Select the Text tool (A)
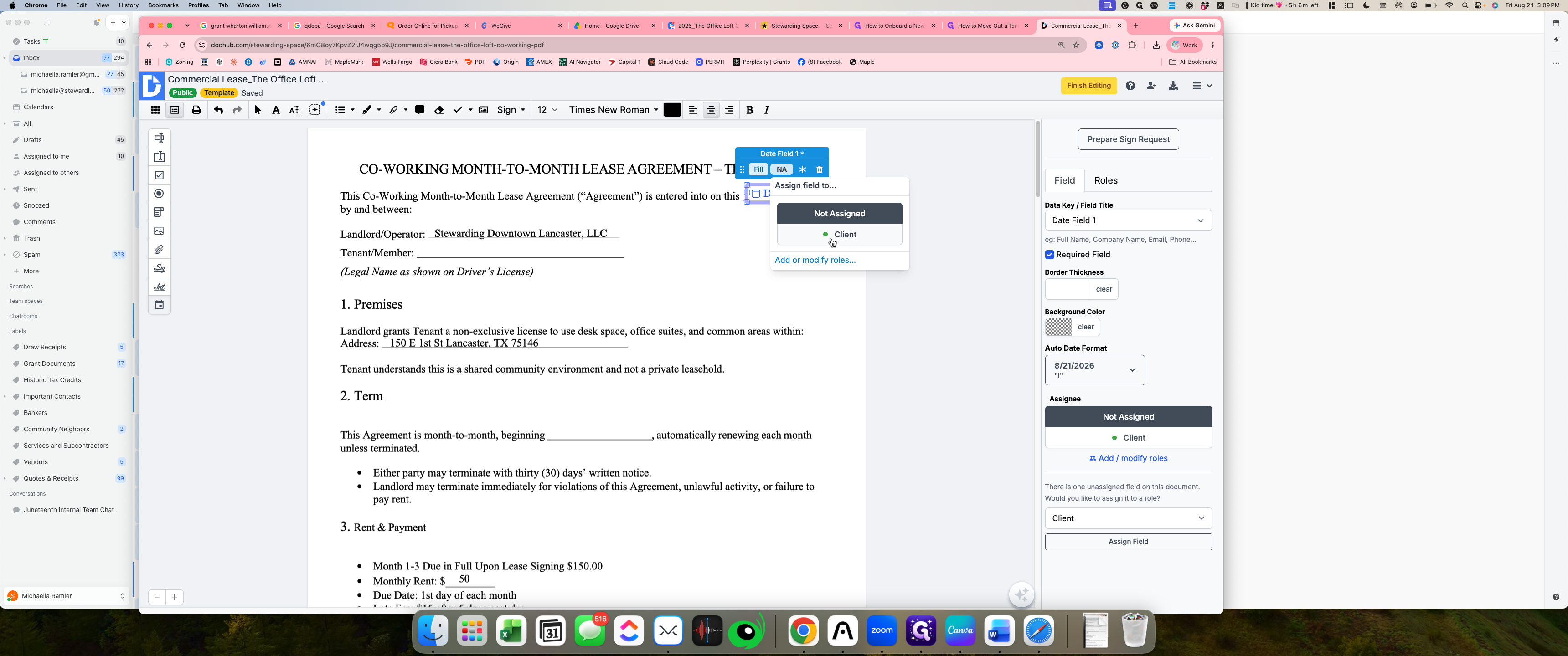The image size is (1568, 656). (276, 110)
